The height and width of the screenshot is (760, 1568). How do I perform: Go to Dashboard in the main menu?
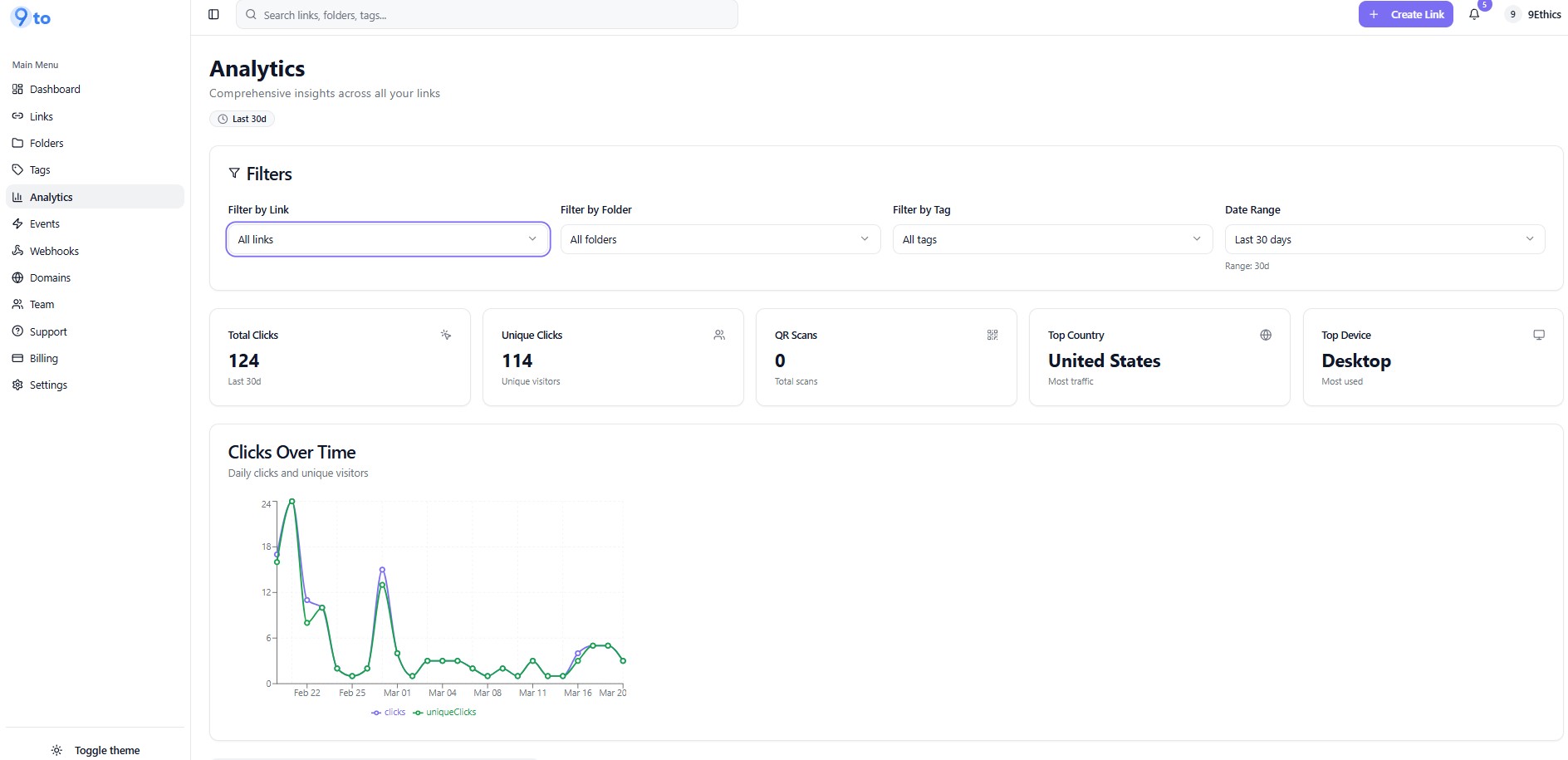click(55, 89)
